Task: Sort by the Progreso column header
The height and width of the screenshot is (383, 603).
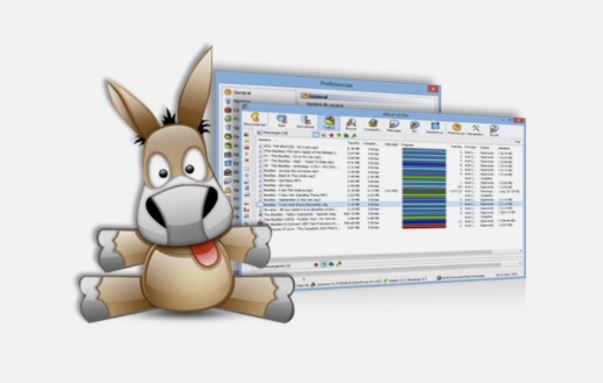Action: [408, 145]
